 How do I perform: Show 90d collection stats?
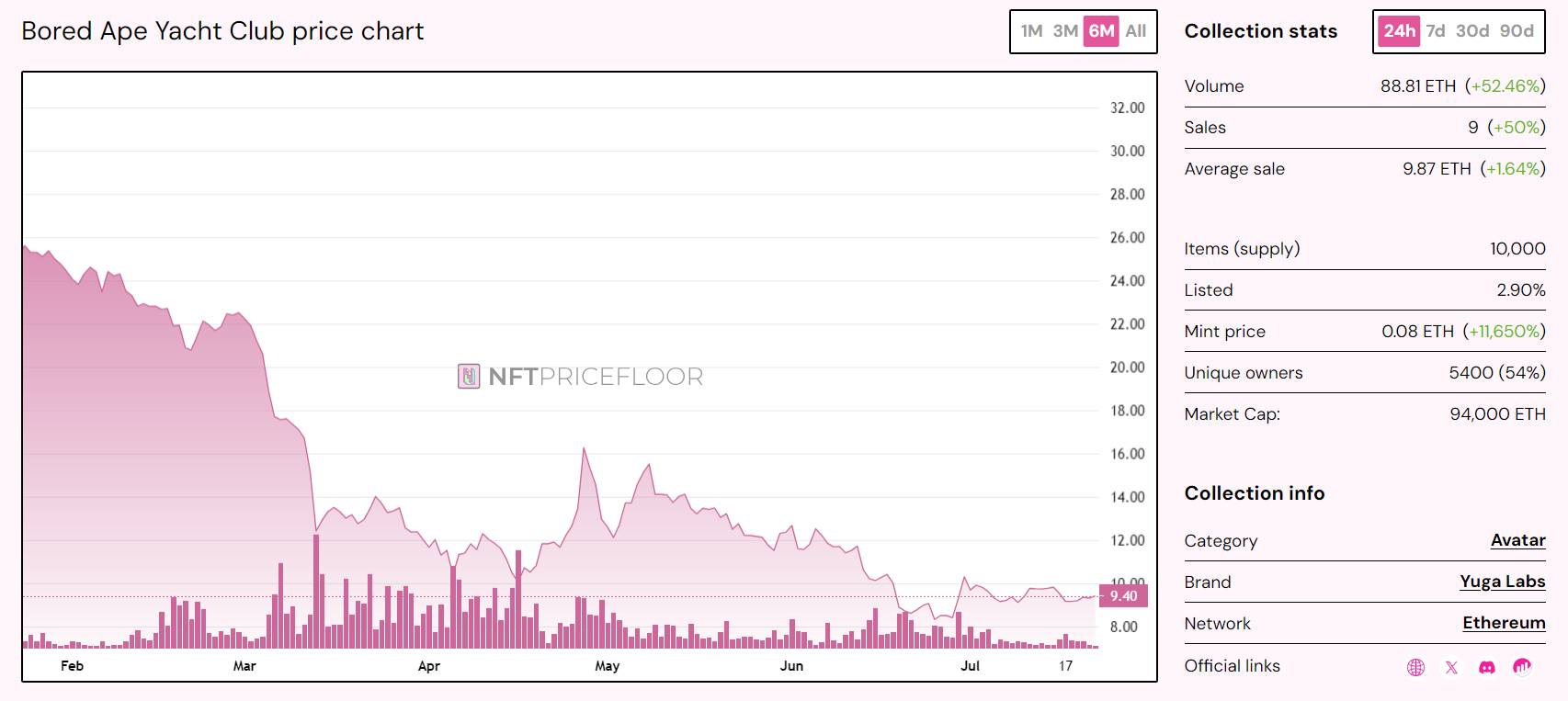click(x=1517, y=31)
